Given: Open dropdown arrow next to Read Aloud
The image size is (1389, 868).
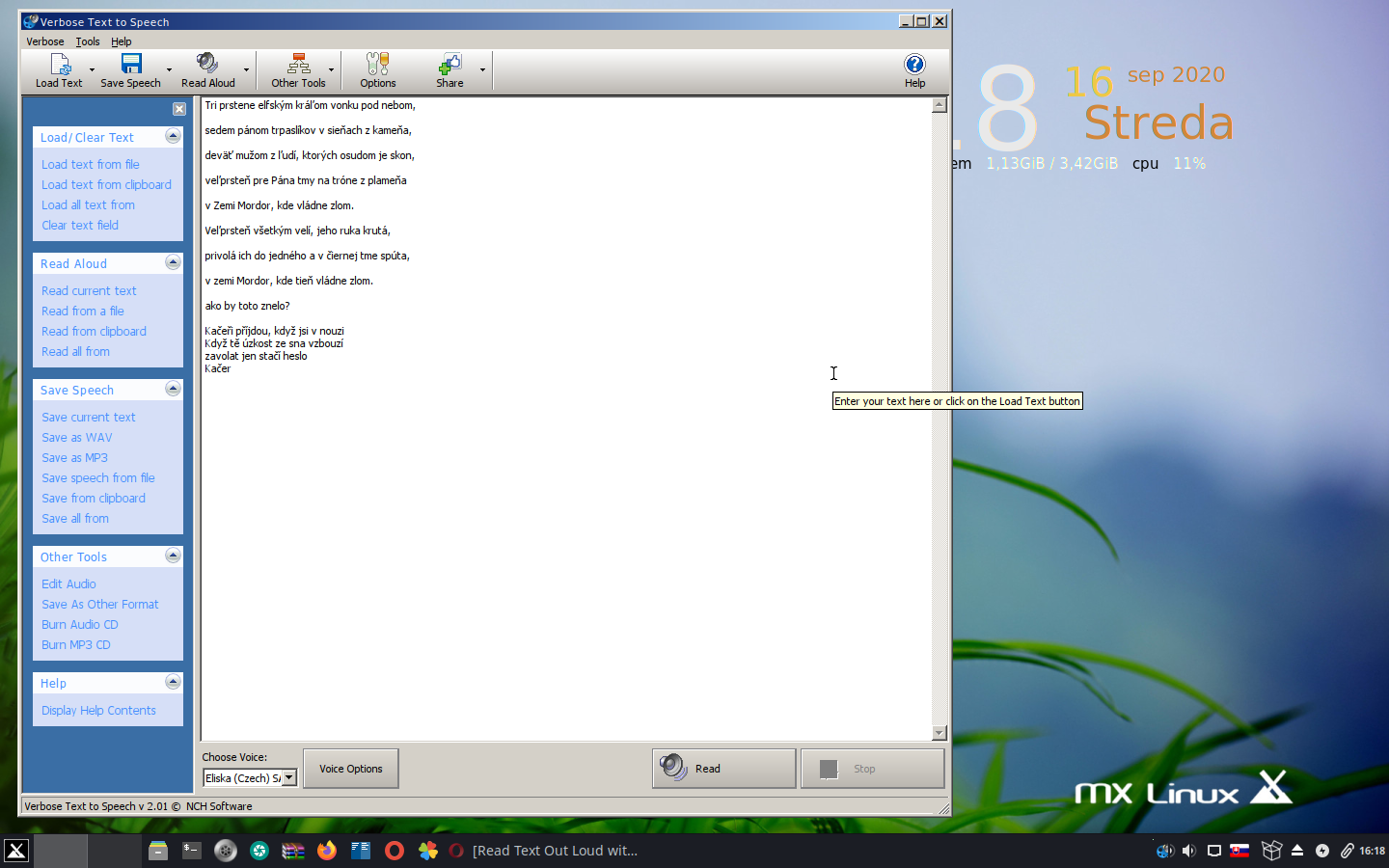Looking at the screenshot, I should coord(246,70).
